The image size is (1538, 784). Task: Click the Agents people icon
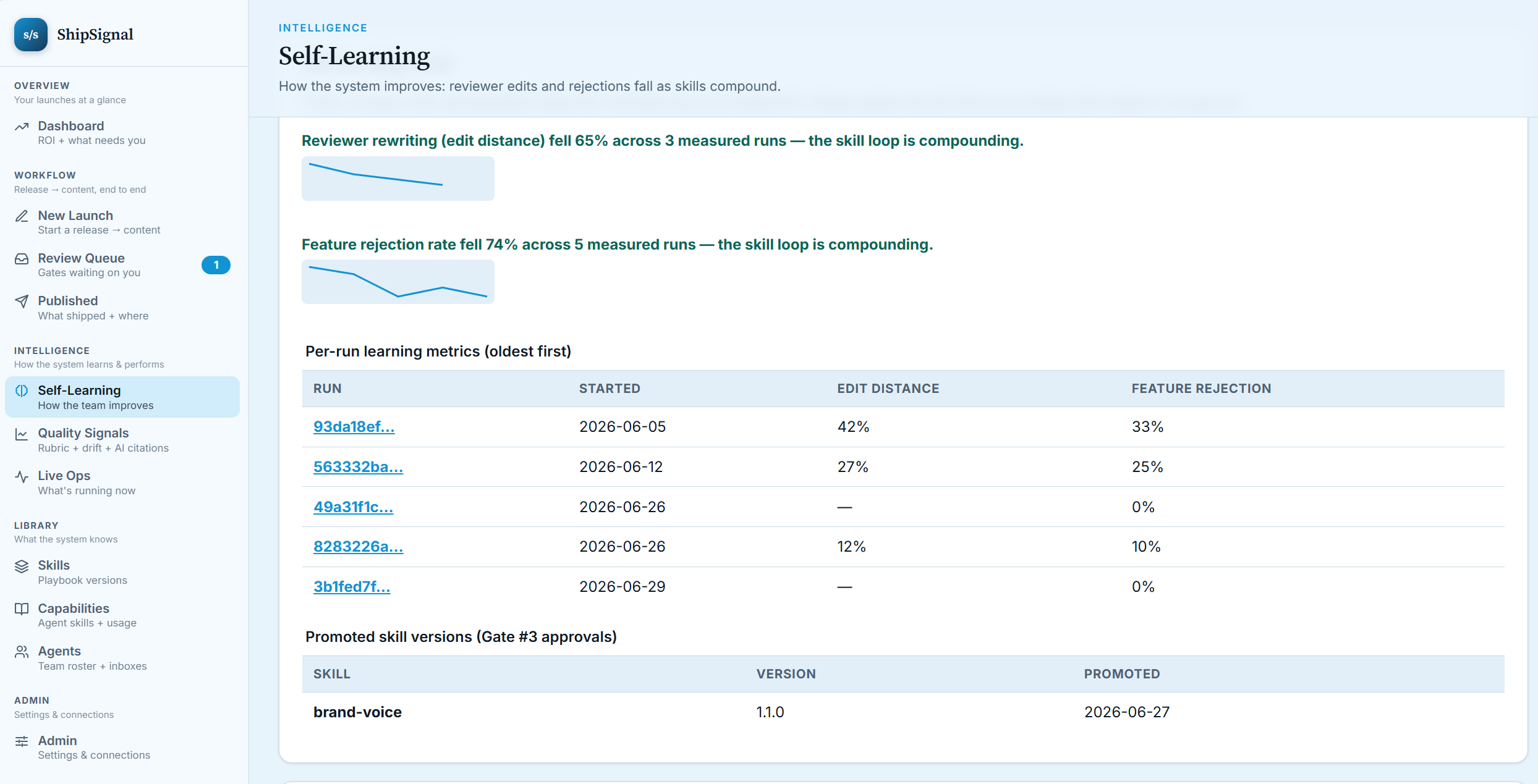click(x=22, y=652)
